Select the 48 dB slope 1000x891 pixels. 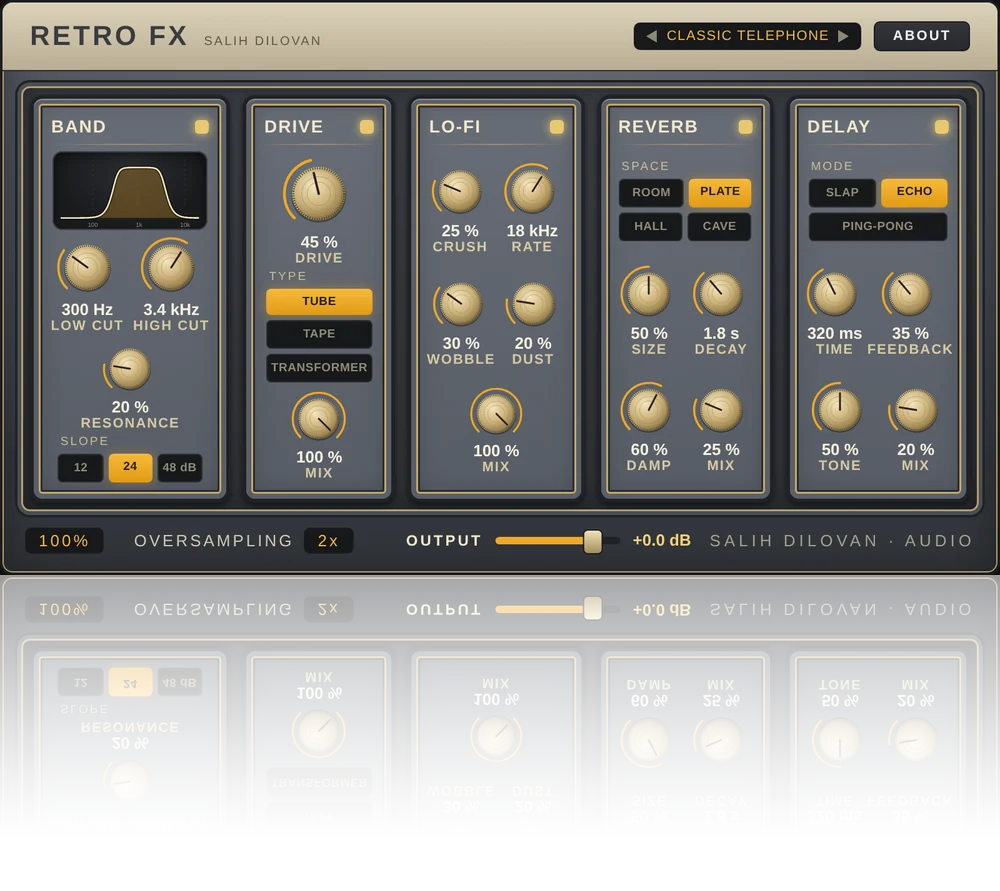coord(179,468)
